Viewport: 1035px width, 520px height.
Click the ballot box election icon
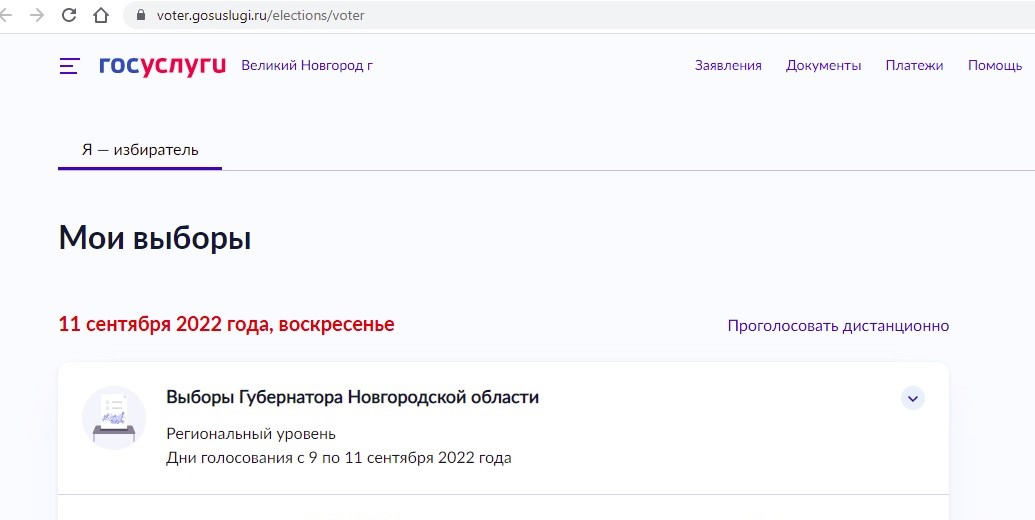114,418
